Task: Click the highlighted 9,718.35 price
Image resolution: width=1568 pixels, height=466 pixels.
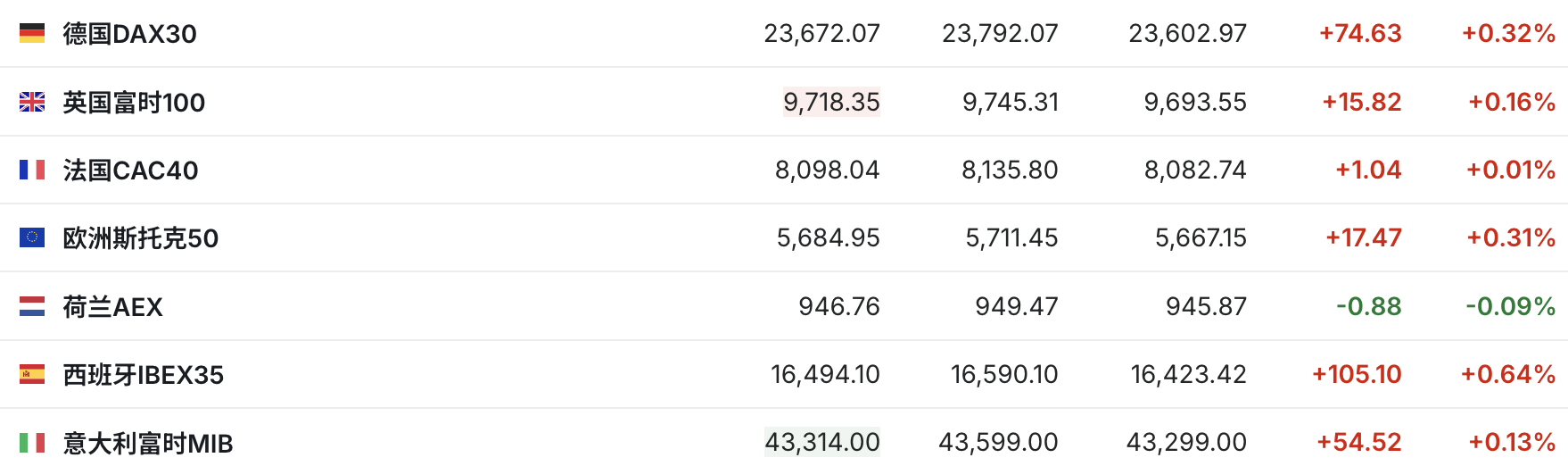Action: (831, 102)
